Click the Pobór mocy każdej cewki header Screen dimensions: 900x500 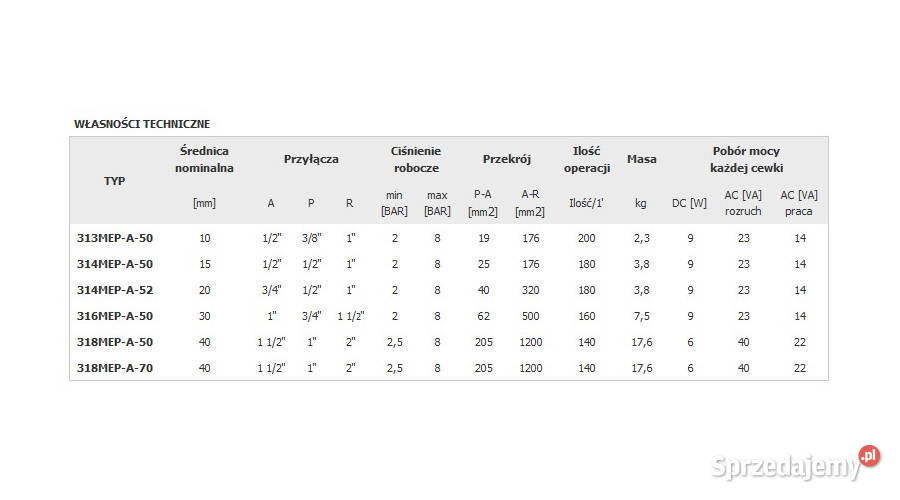click(746, 160)
